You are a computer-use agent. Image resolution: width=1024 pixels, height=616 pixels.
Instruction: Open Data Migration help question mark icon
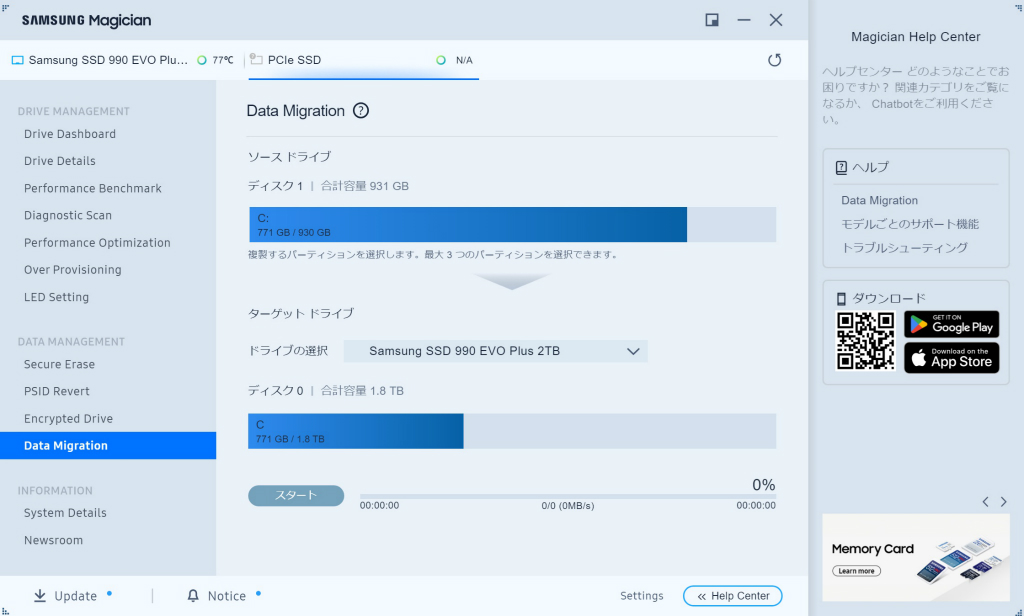pos(360,110)
